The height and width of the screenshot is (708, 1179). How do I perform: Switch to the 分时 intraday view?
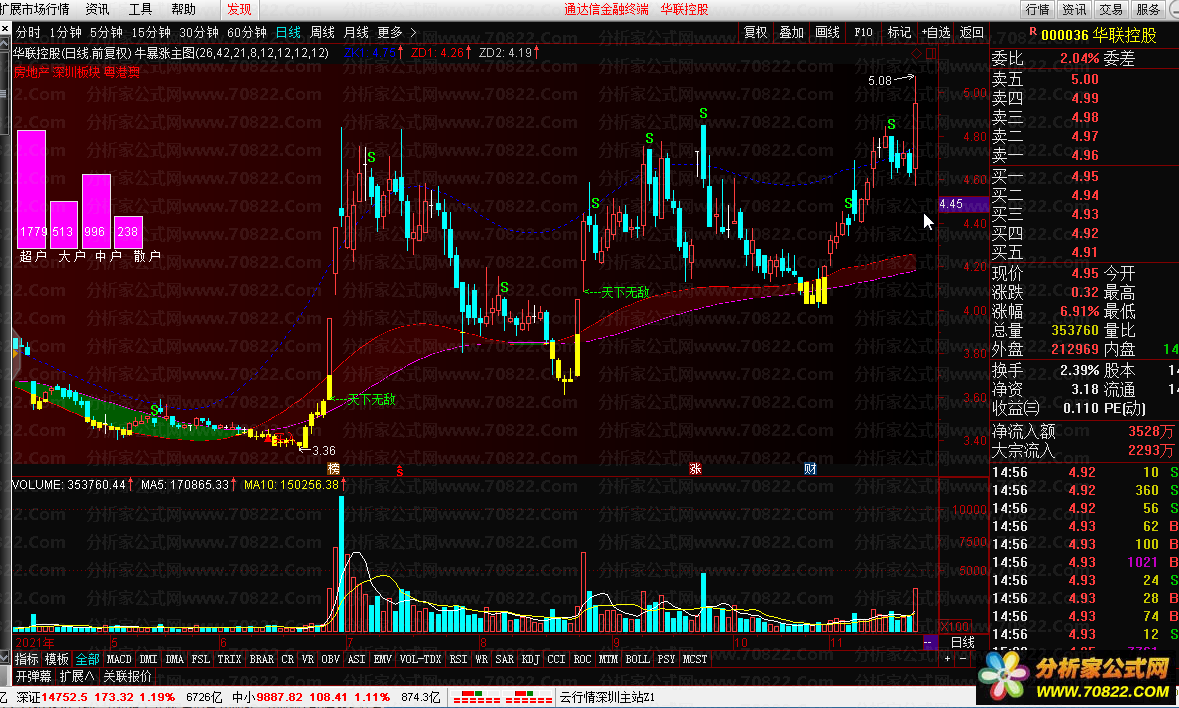coord(28,32)
